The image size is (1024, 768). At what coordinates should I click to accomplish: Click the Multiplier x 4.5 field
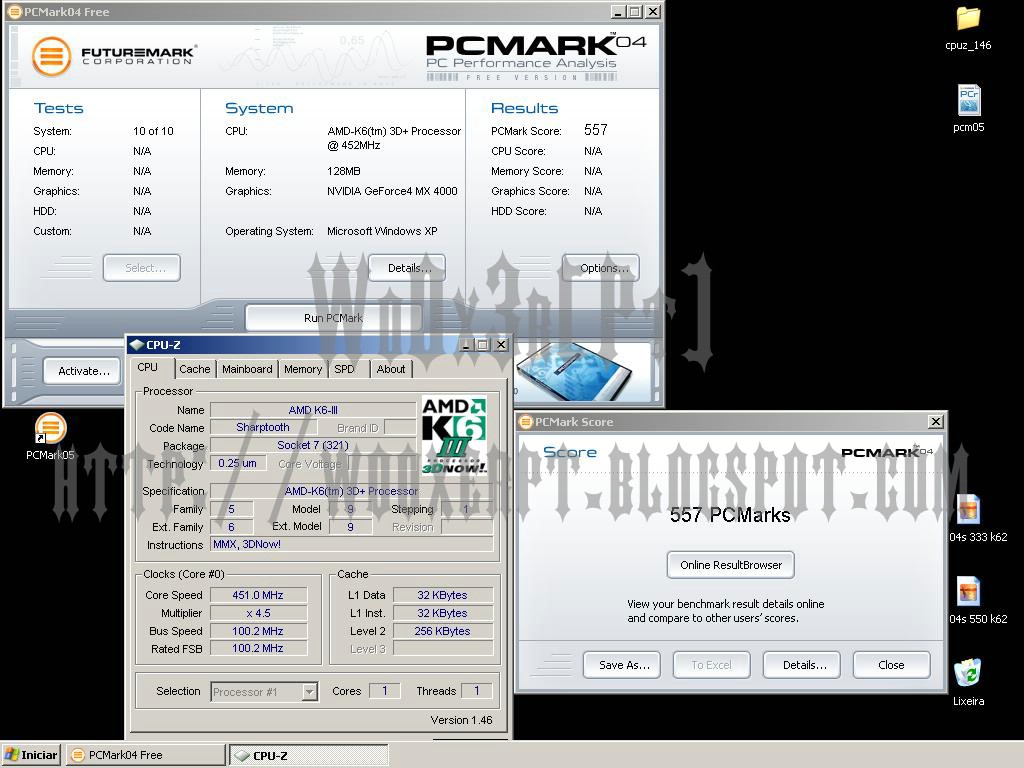pos(258,613)
